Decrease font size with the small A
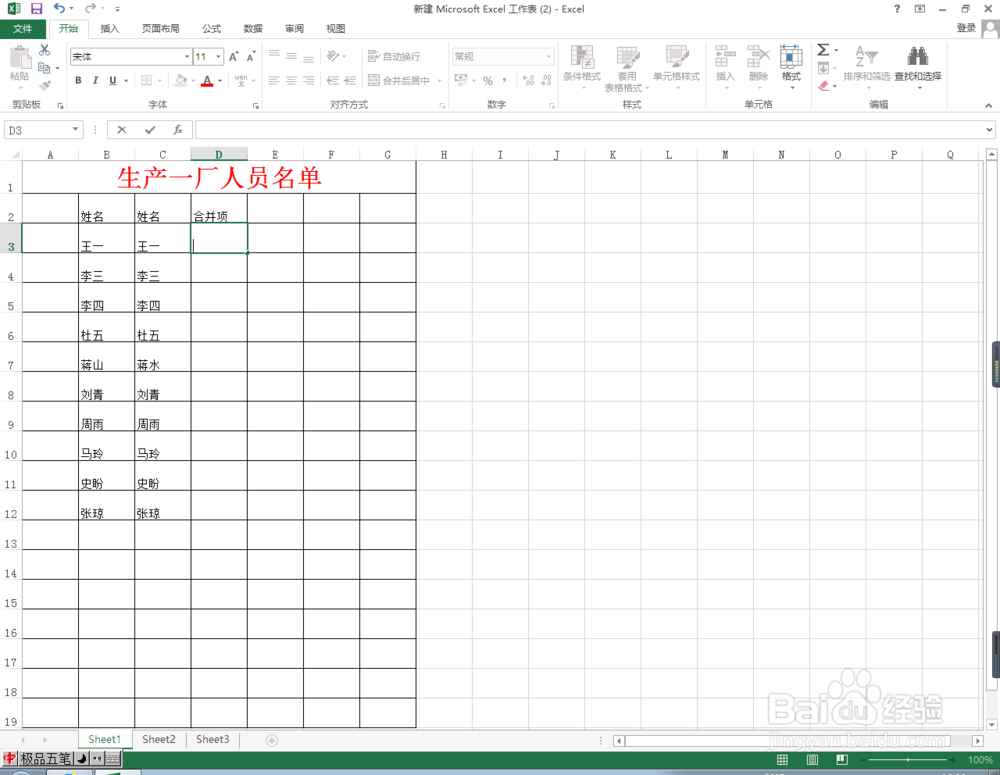 coord(251,57)
